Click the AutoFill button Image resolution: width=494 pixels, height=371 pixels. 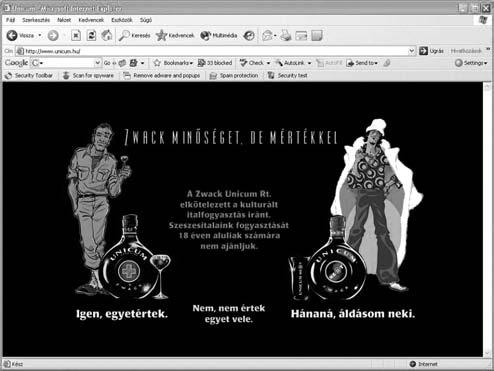coord(329,63)
